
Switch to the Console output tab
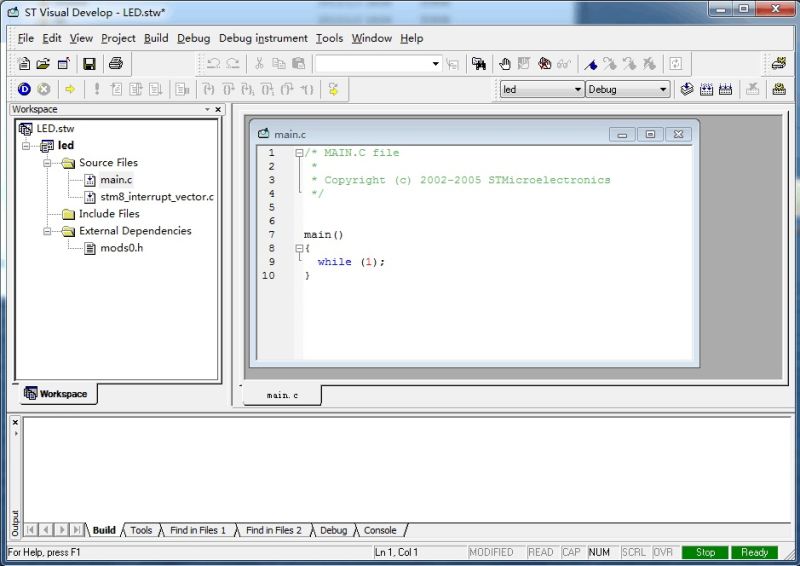coord(380,530)
